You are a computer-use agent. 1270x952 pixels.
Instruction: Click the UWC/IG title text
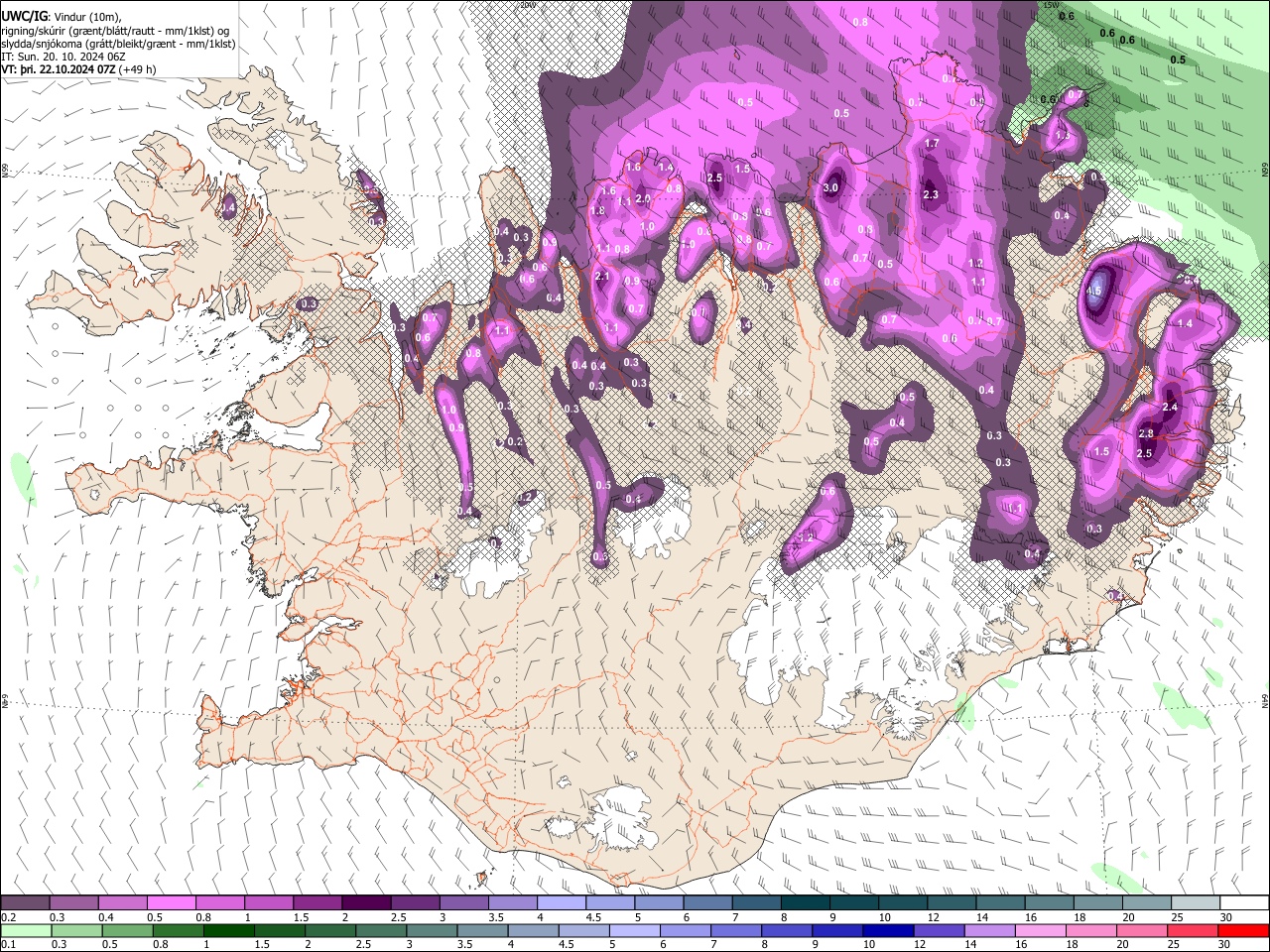tap(24, 16)
